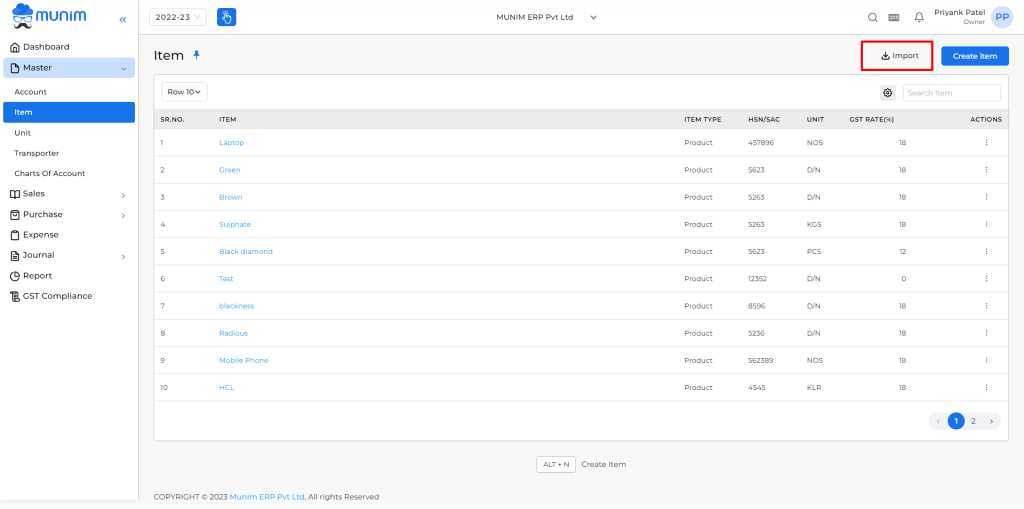1024x509 pixels.
Task: Expand the Sales menu in sidebar
Action: [x=69, y=194]
